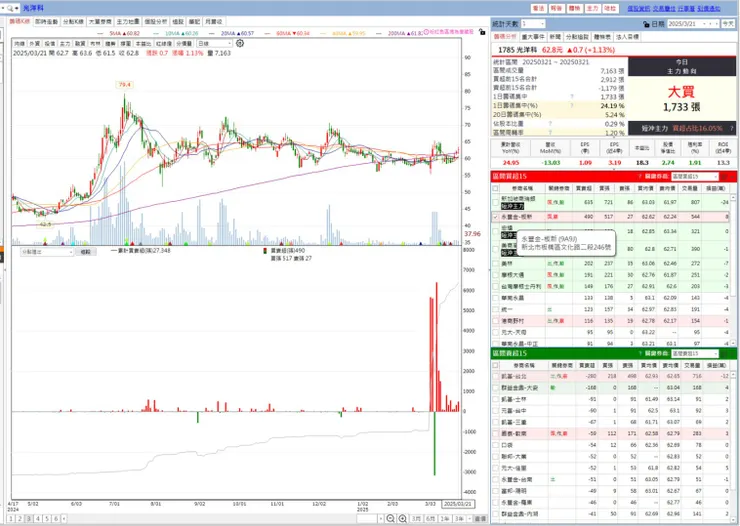Click the pink info icon beside the 200MA legend
The image size is (740, 526).
tap(426, 32)
